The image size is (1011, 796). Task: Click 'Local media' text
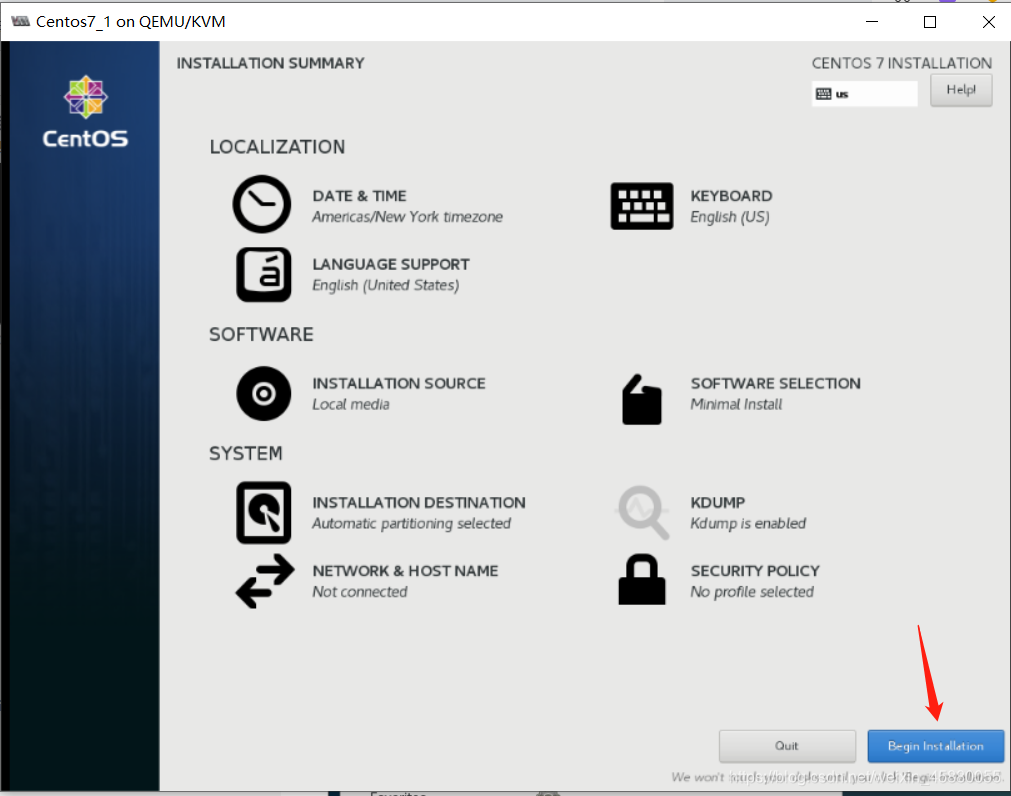[351, 405]
